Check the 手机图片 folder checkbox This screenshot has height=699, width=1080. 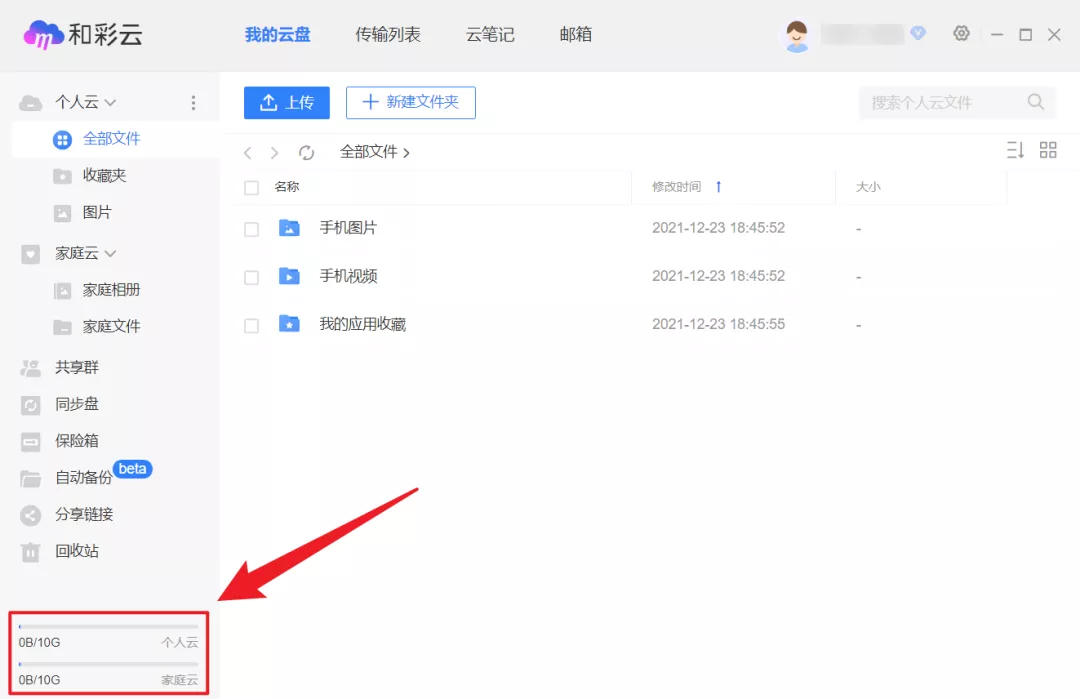pyautogui.click(x=251, y=228)
